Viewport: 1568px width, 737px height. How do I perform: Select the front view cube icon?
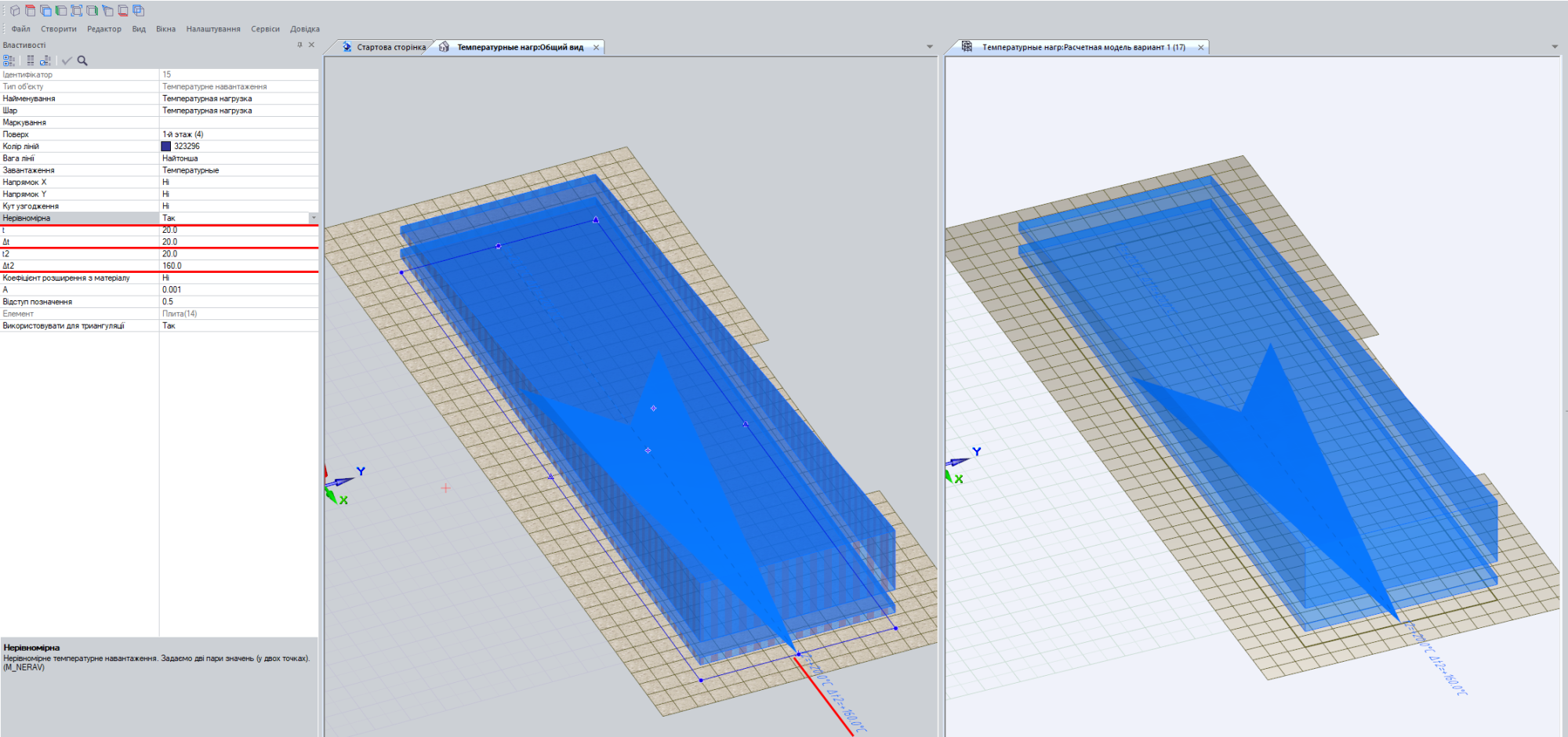45,11
